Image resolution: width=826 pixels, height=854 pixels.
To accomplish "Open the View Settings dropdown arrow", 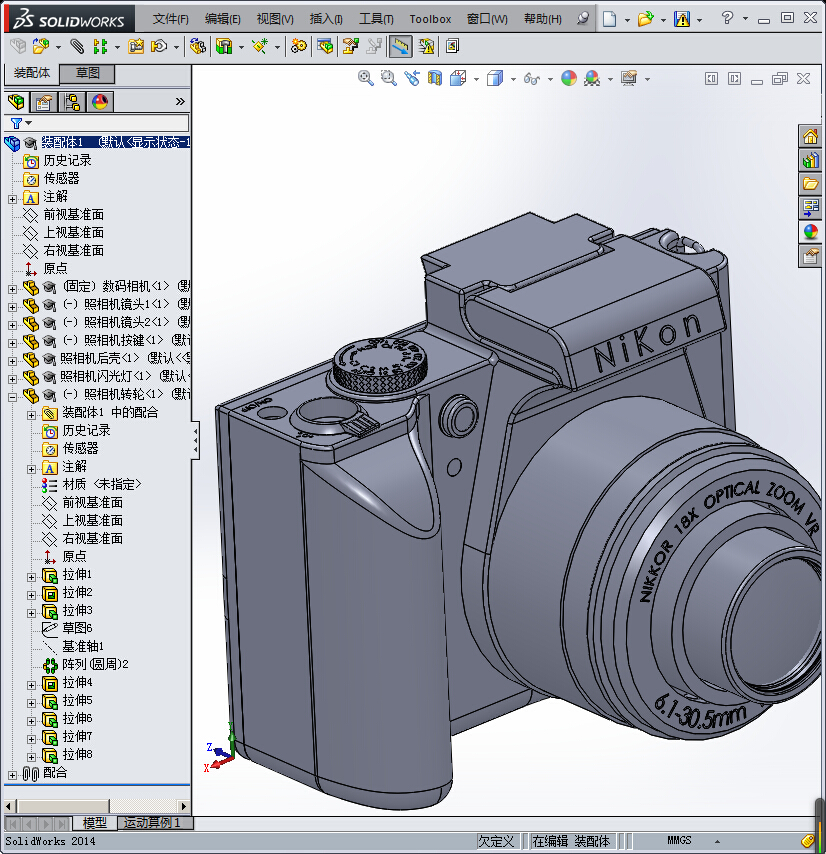I will pyautogui.click(x=647, y=80).
